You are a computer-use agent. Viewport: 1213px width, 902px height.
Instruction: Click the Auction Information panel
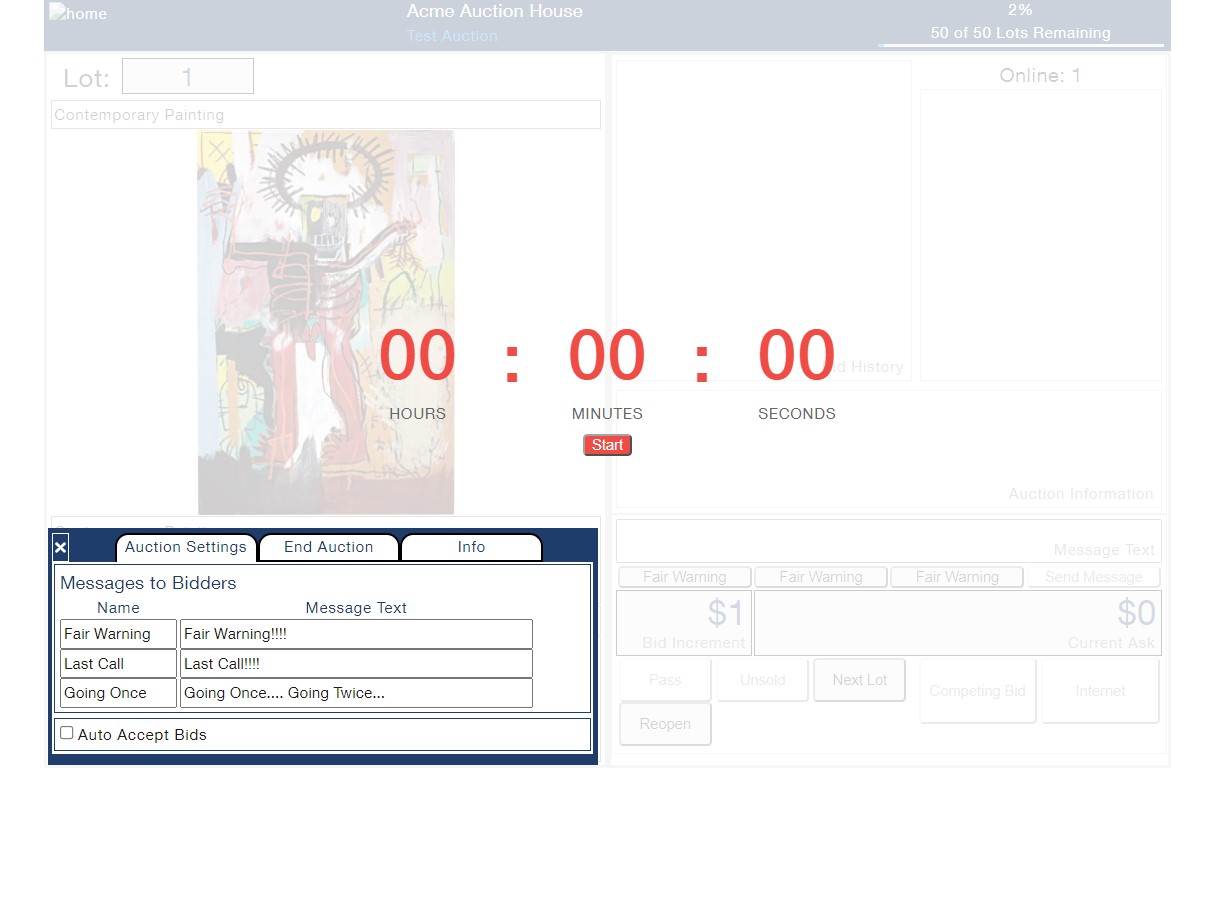(889, 449)
